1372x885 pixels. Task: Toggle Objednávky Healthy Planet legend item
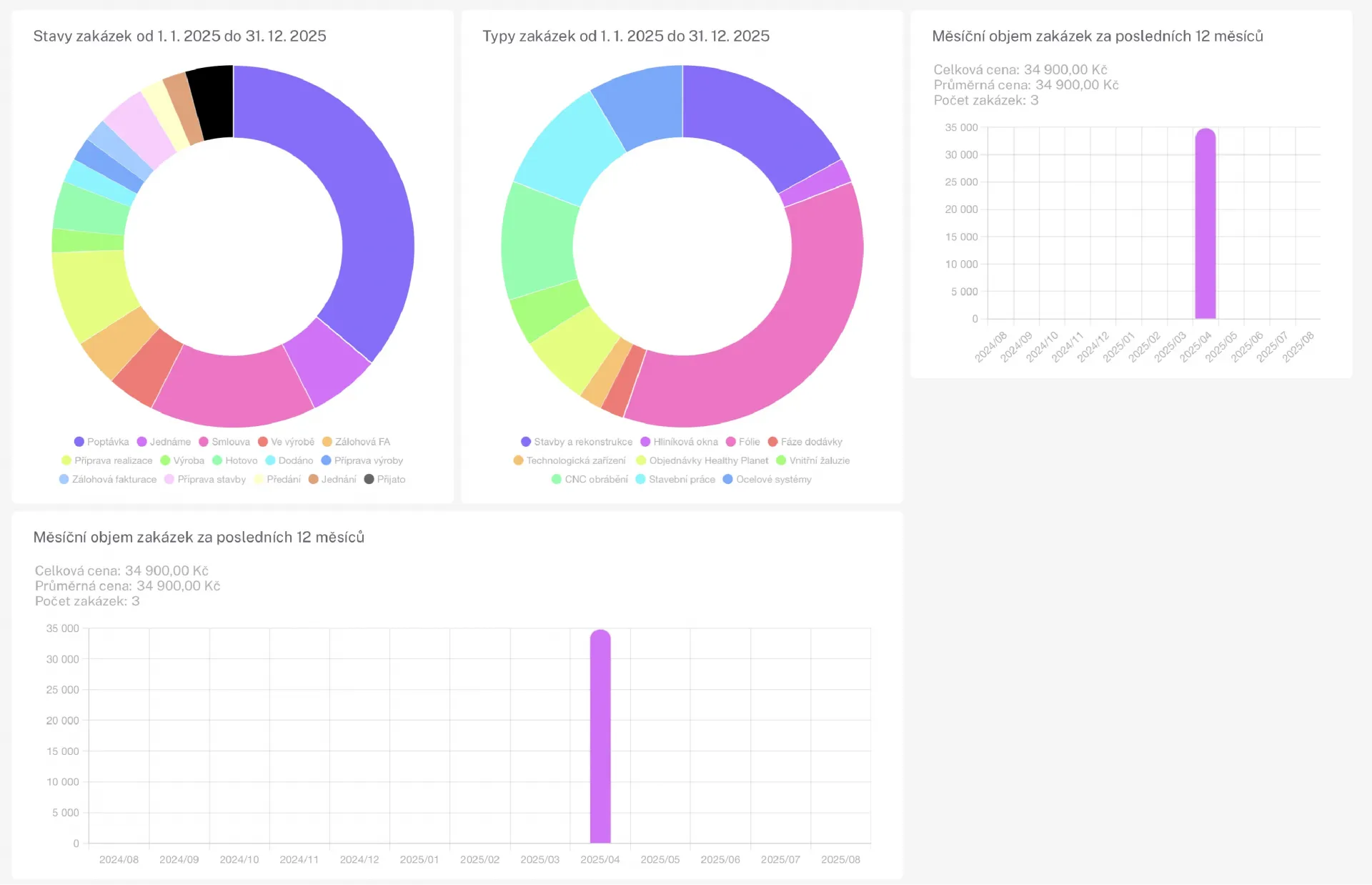pyautogui.click(x=708, y=460)
